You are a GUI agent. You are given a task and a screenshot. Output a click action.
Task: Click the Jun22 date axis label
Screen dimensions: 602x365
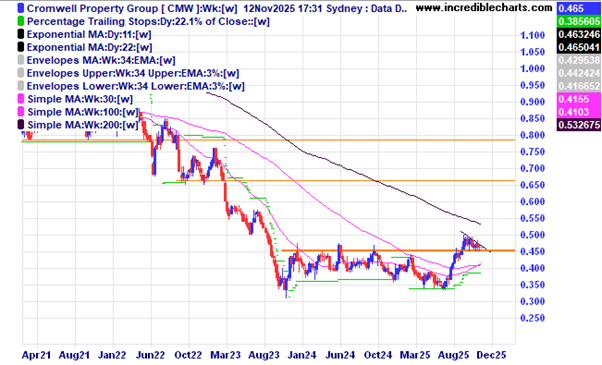click(150, 355)
